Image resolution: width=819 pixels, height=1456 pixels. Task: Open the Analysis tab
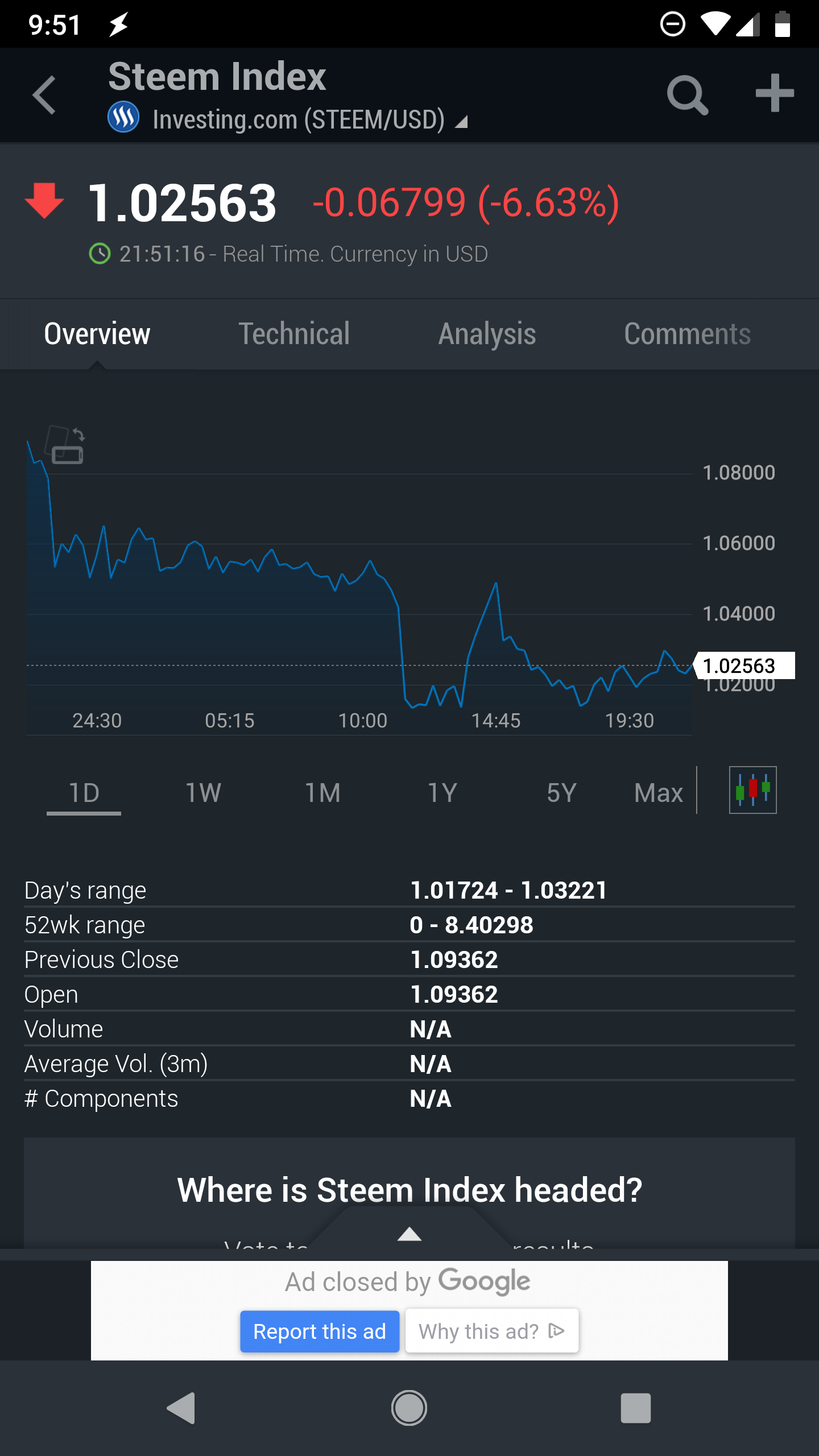click(487, 334)
